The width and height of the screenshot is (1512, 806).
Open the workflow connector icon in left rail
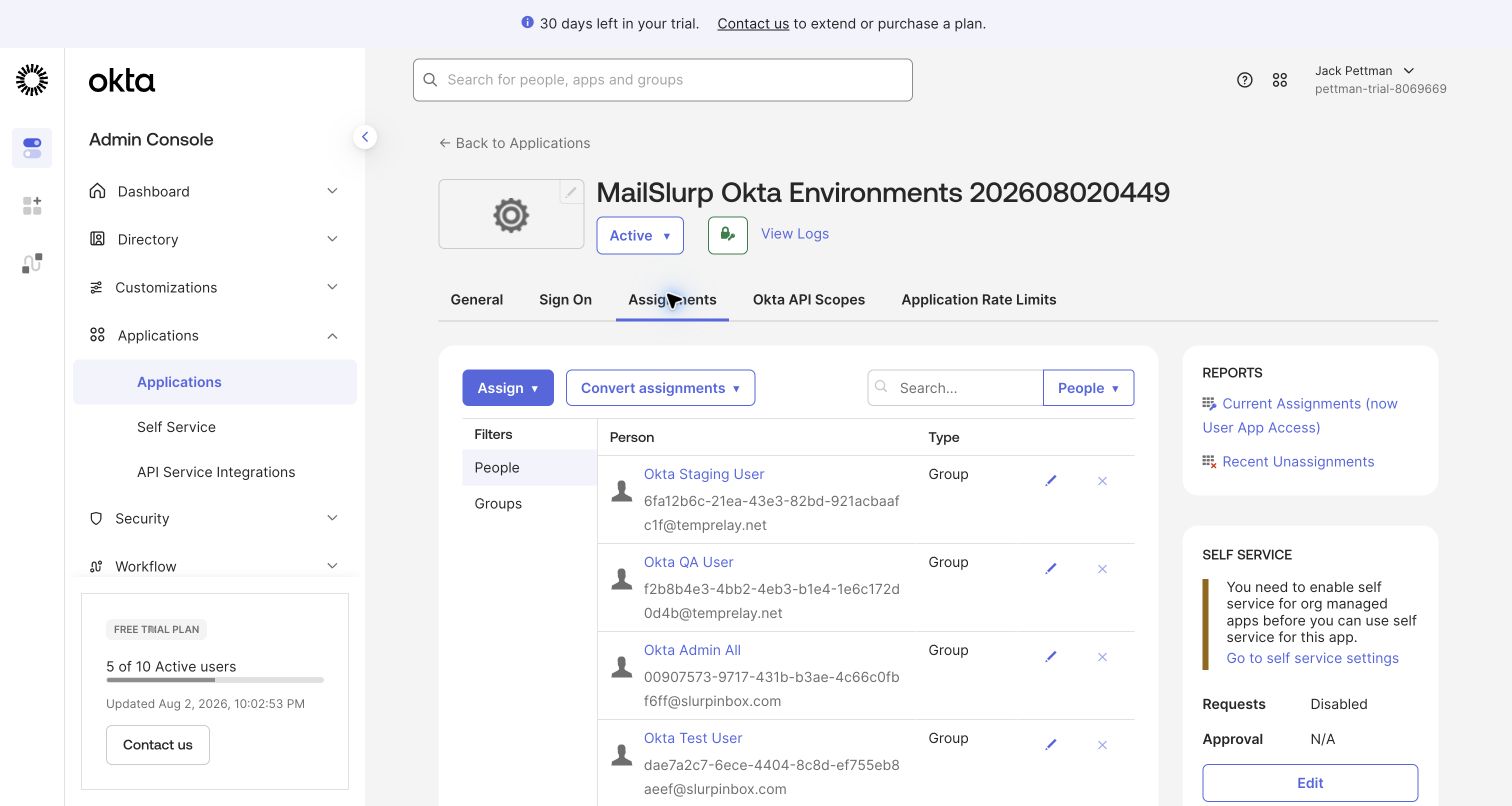click(x=32, y=263)
